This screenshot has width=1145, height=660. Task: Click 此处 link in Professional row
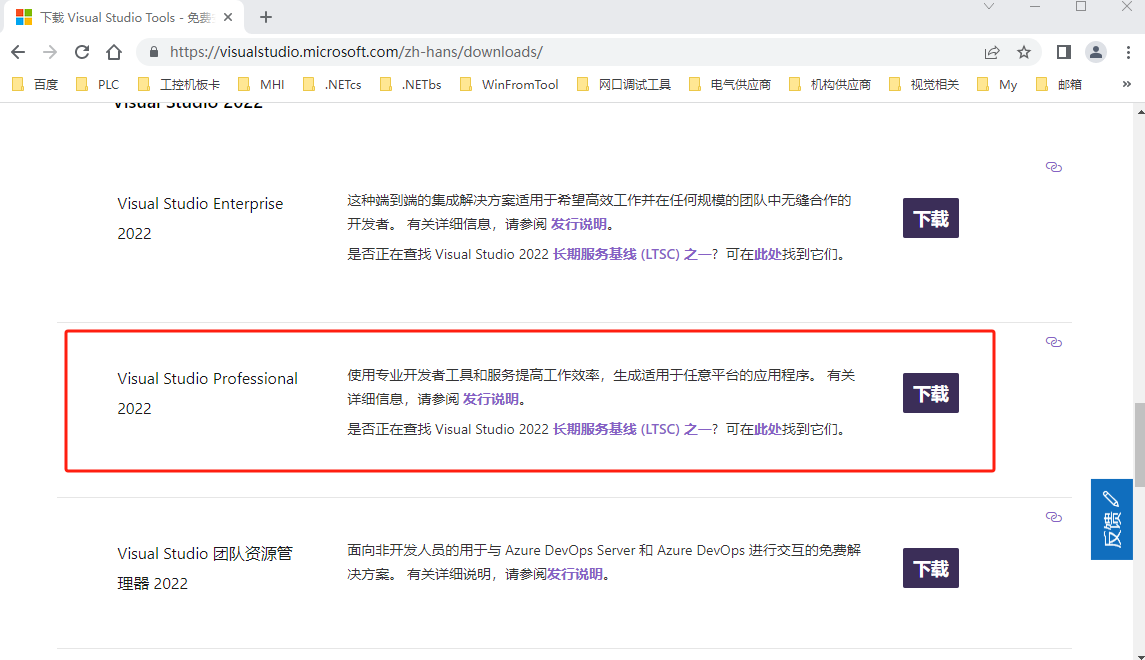point(767,429)
